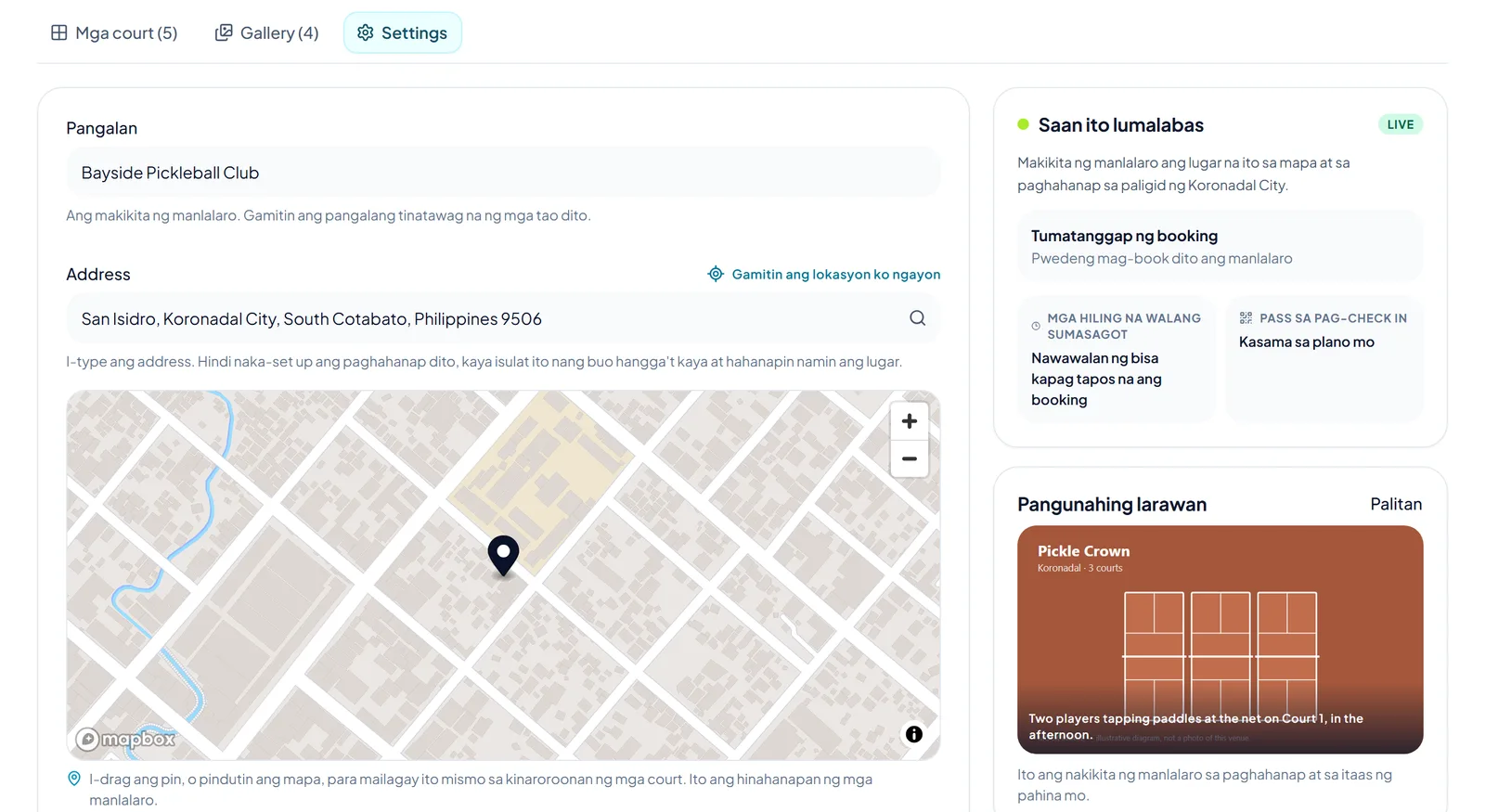Viewport: 1485px width, 812px height.
Task: Zoom in on the map
Action: pos(910,421)
